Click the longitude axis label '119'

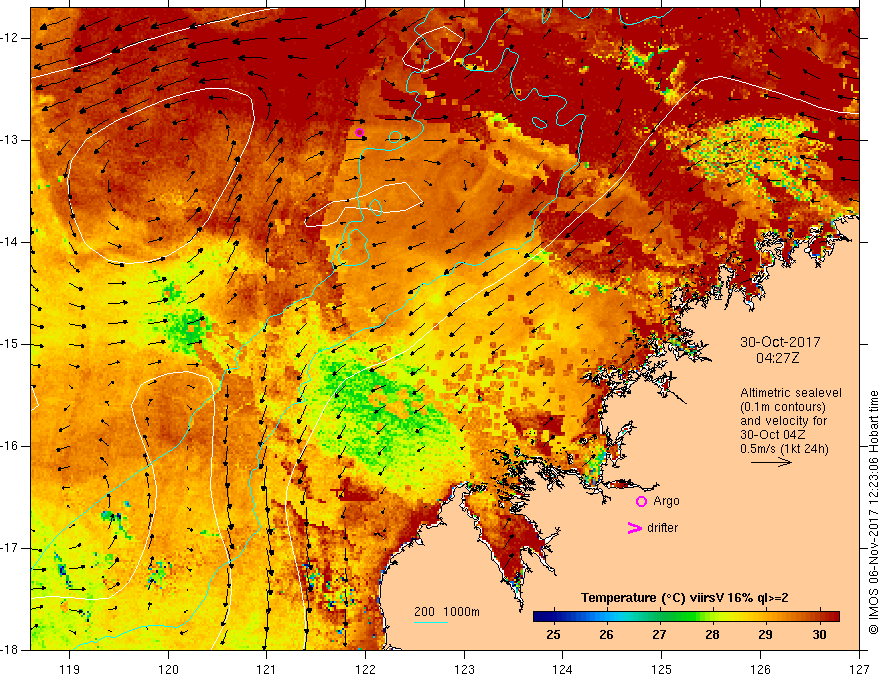coord(70,669)
